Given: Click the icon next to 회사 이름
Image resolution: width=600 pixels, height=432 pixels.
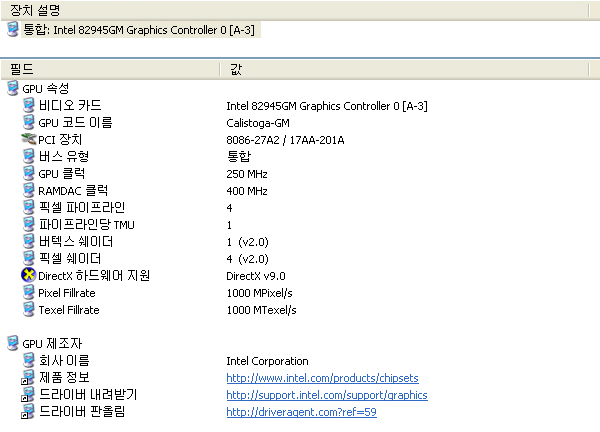Looking at the screenshot, I should tap(28, 360).
